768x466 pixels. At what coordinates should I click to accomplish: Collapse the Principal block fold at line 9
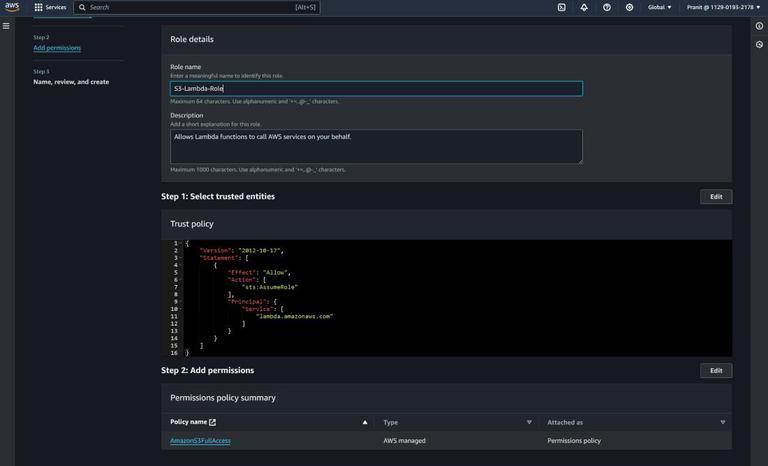click(x=181, y=302)
